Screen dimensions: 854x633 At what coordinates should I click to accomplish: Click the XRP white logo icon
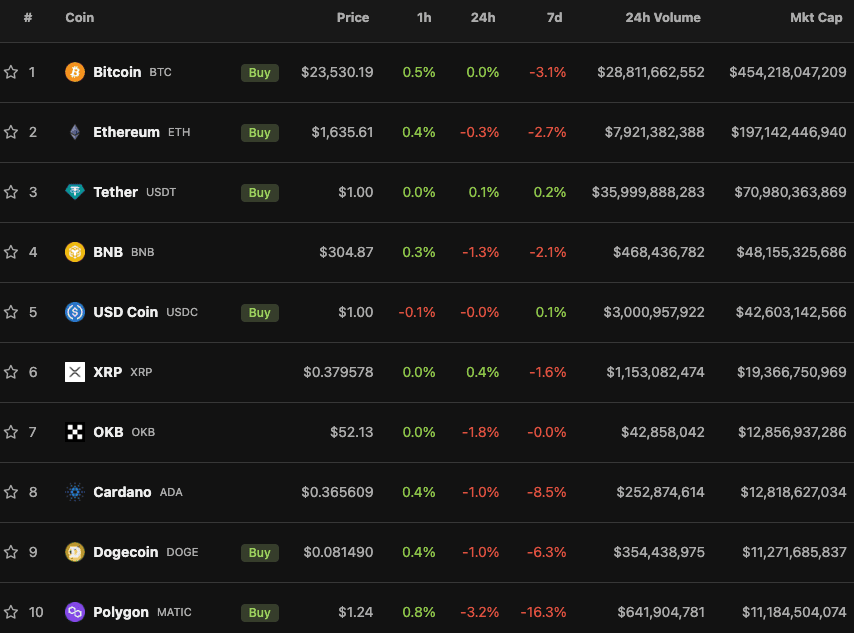pyautogui.click(x=75, y=372)
